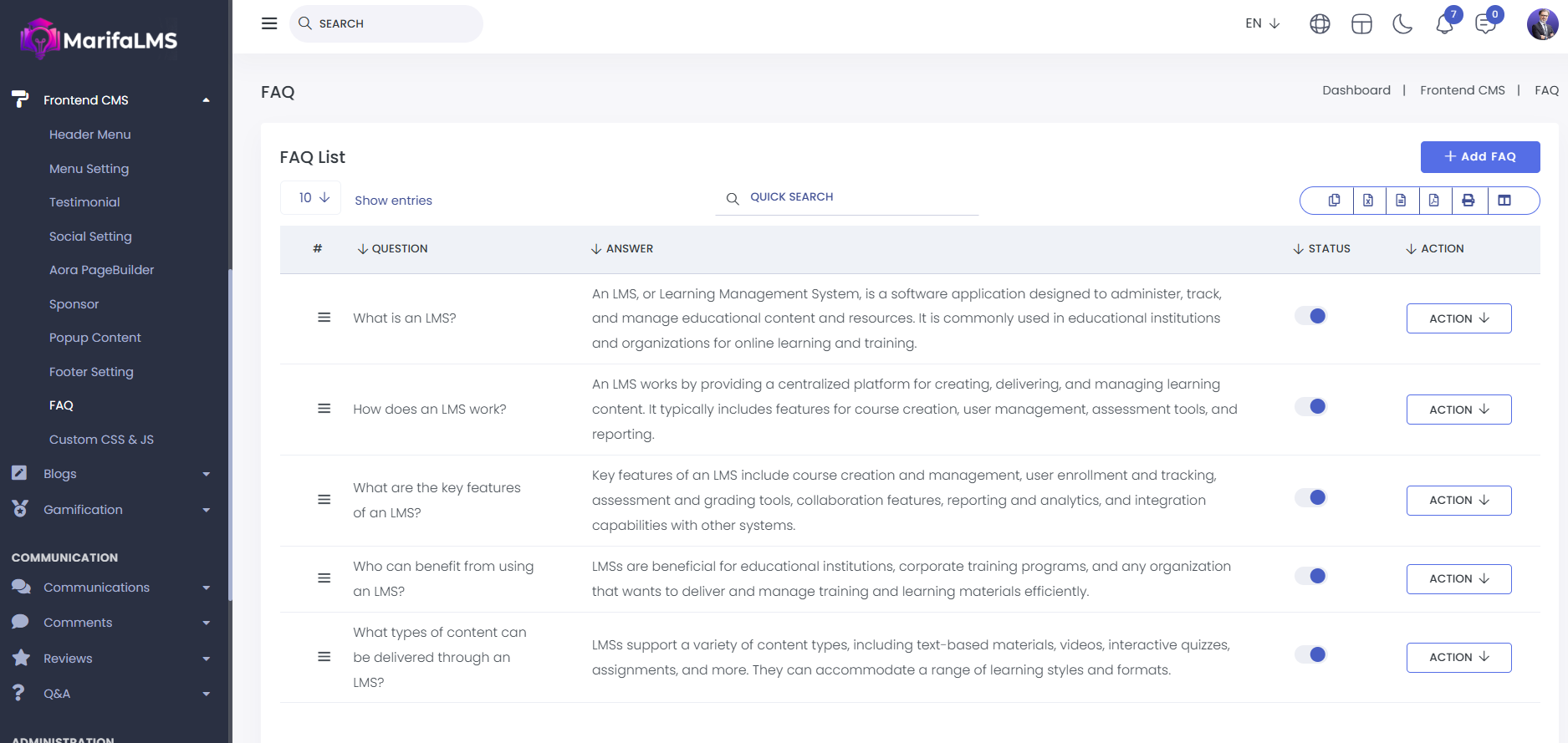Navigate to Dashboard via breadcrumb
Image resolution: width=1568 pixels, height=743 pixels.
(1356, 90)
